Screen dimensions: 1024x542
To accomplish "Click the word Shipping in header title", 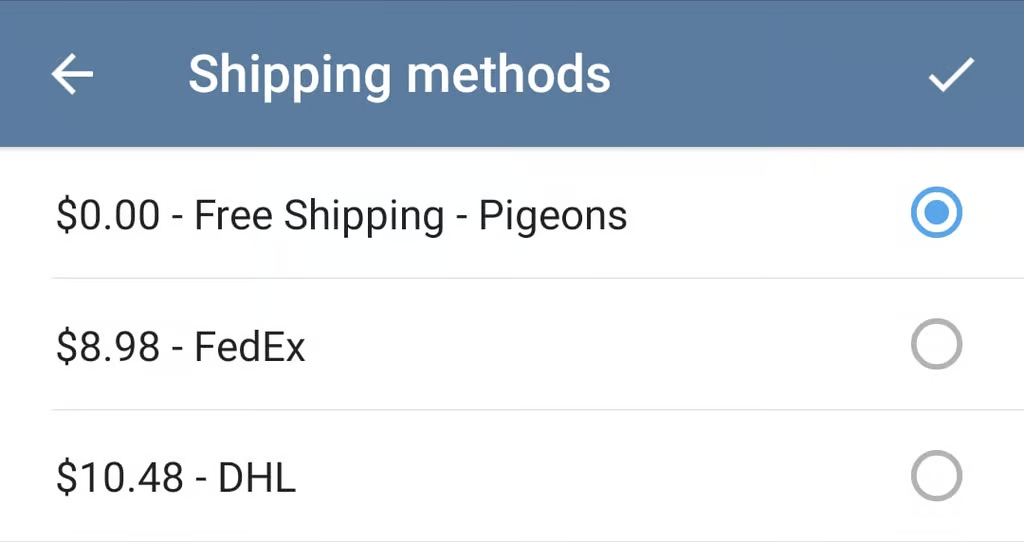I will click(290, 74).
